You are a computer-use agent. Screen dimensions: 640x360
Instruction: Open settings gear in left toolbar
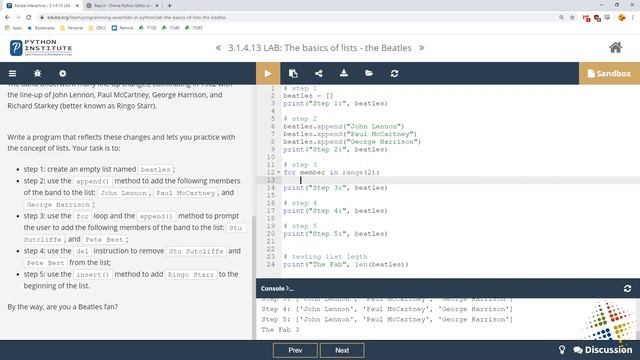coord(62,73)
